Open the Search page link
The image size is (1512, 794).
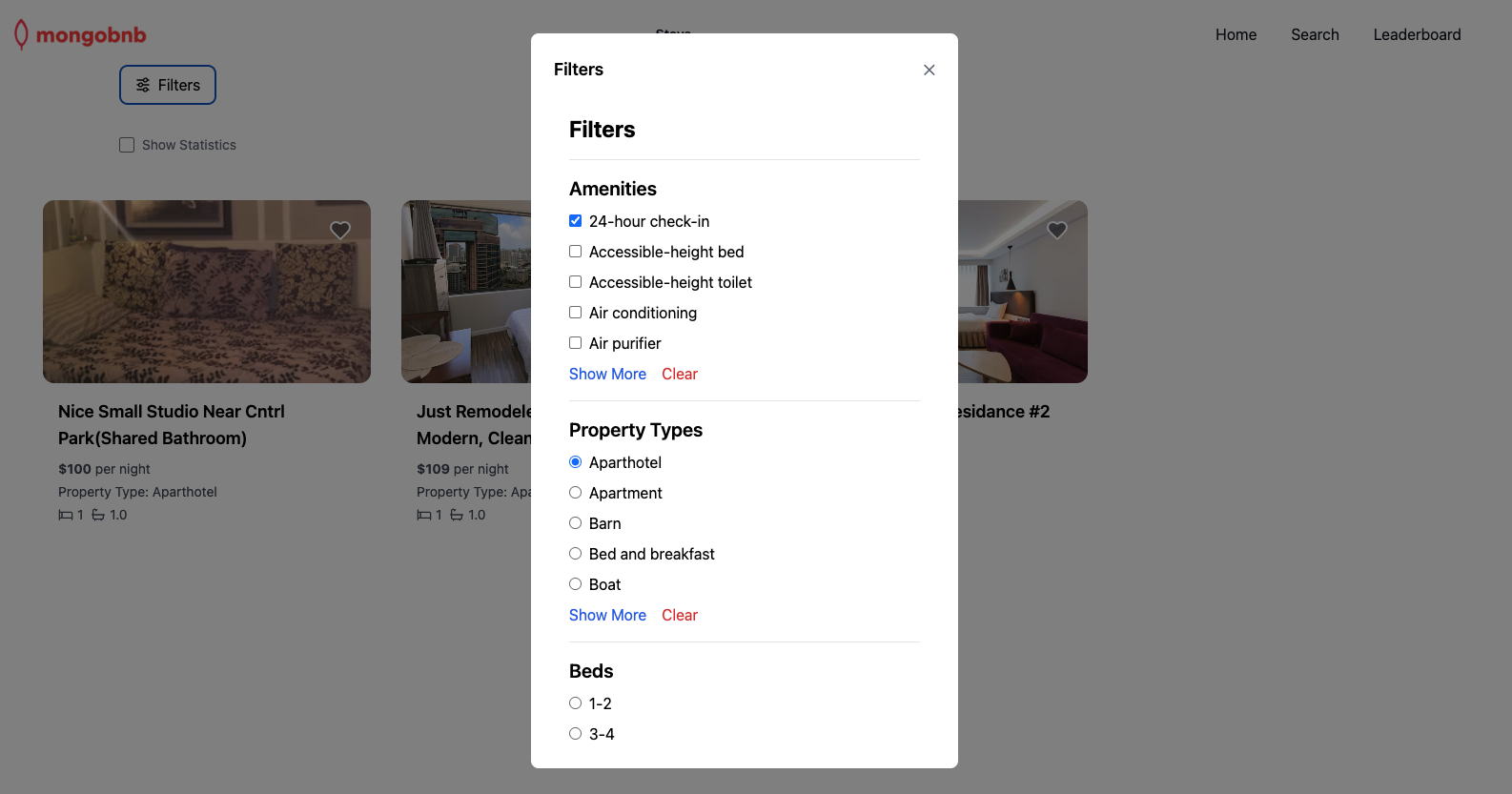1315,34
